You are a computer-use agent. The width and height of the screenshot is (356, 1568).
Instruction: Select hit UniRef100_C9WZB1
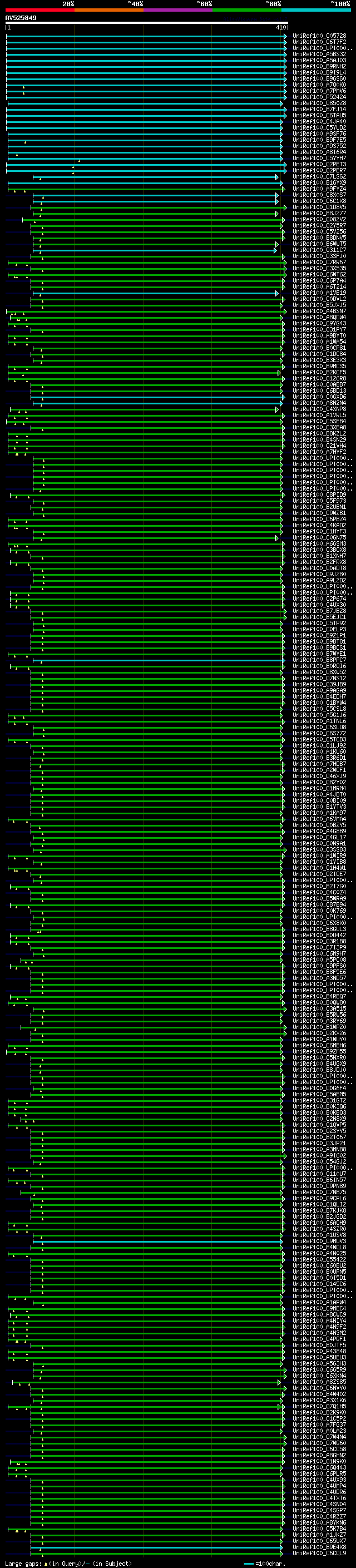[319, 513]
